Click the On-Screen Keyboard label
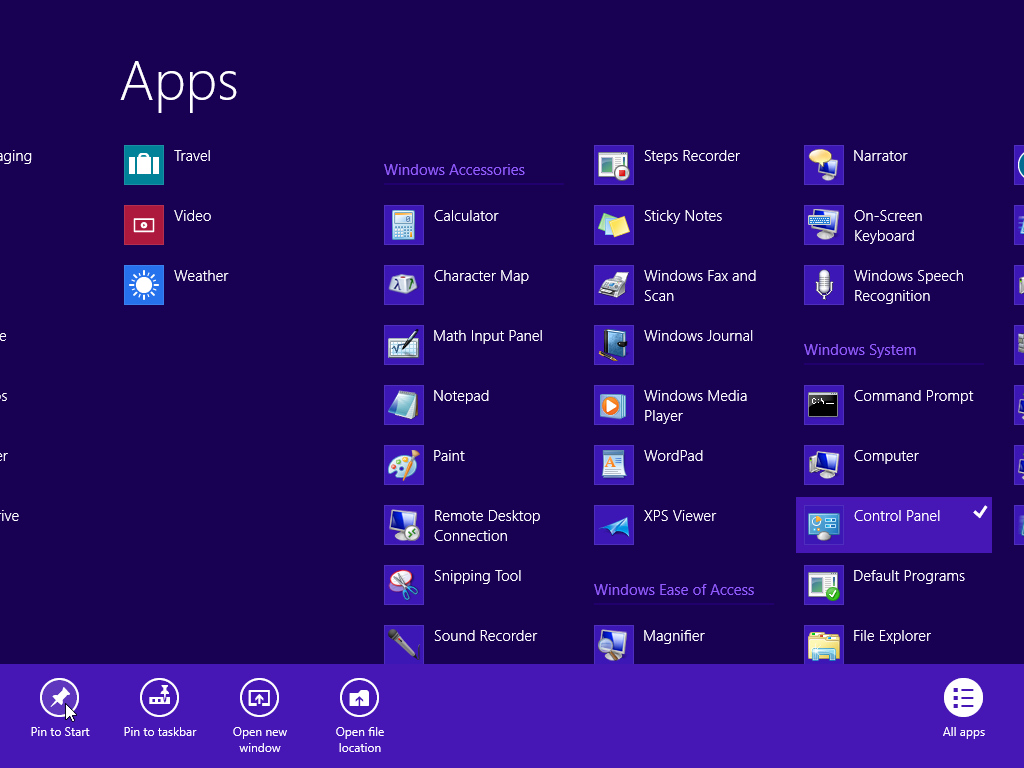 tap(888, 226)
